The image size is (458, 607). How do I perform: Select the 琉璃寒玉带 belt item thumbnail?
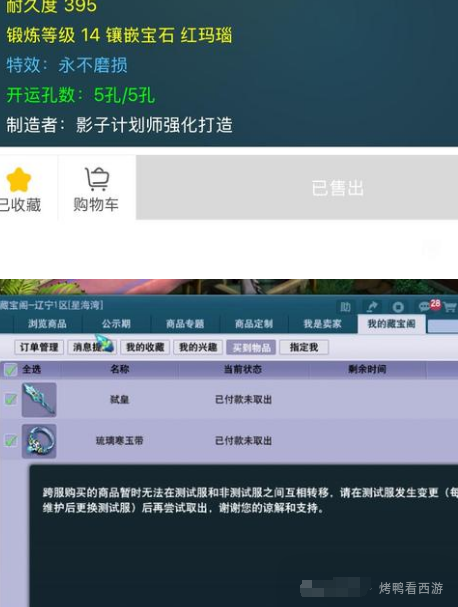pos(39,441)
